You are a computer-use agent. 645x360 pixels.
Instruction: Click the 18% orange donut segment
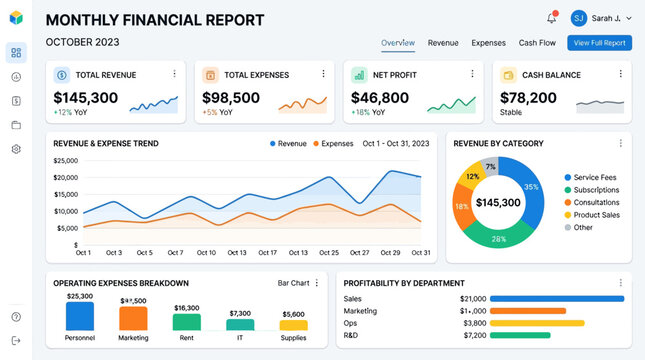click(x=463, y=206)
